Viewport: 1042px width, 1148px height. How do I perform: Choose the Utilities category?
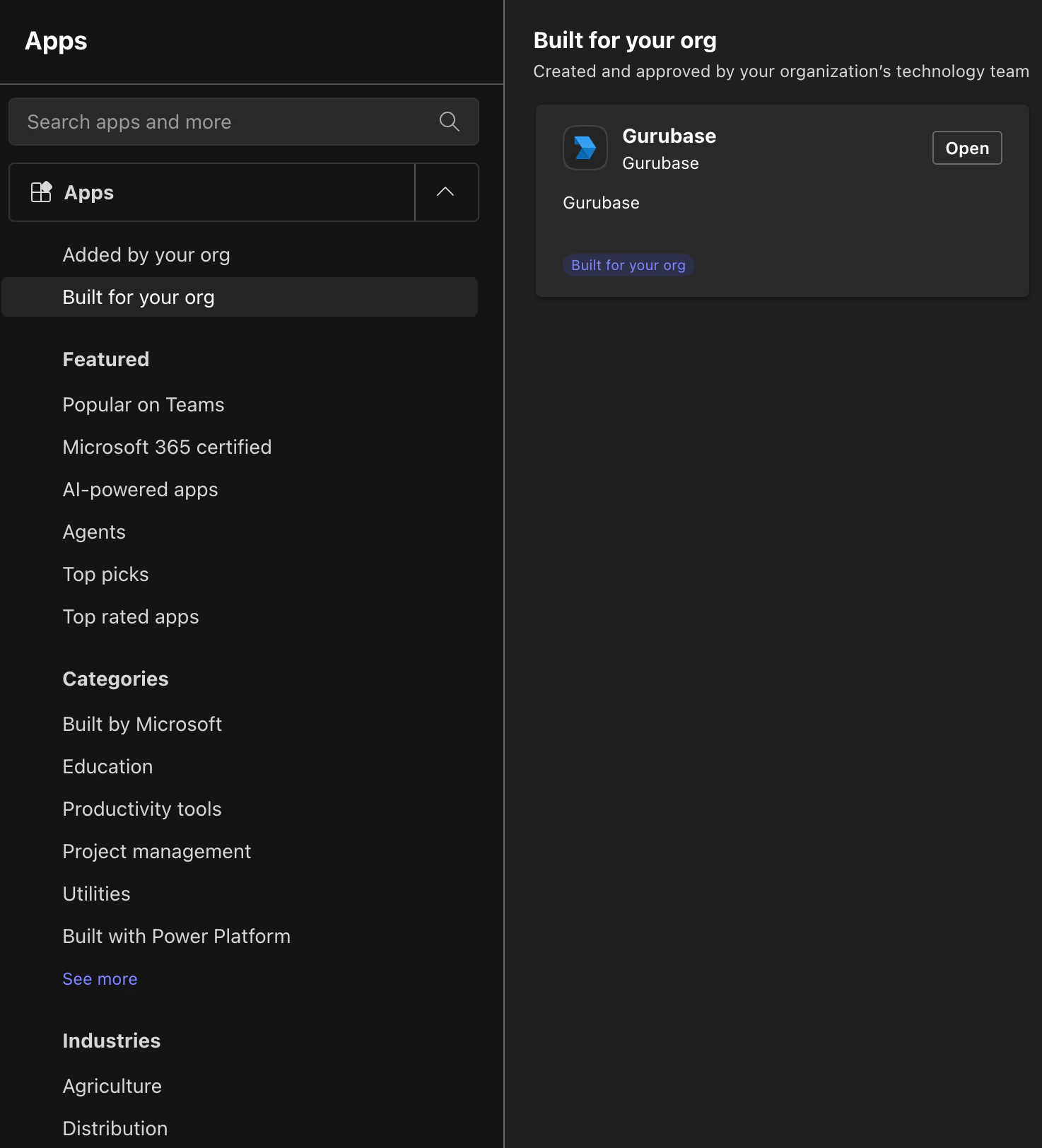96,894
